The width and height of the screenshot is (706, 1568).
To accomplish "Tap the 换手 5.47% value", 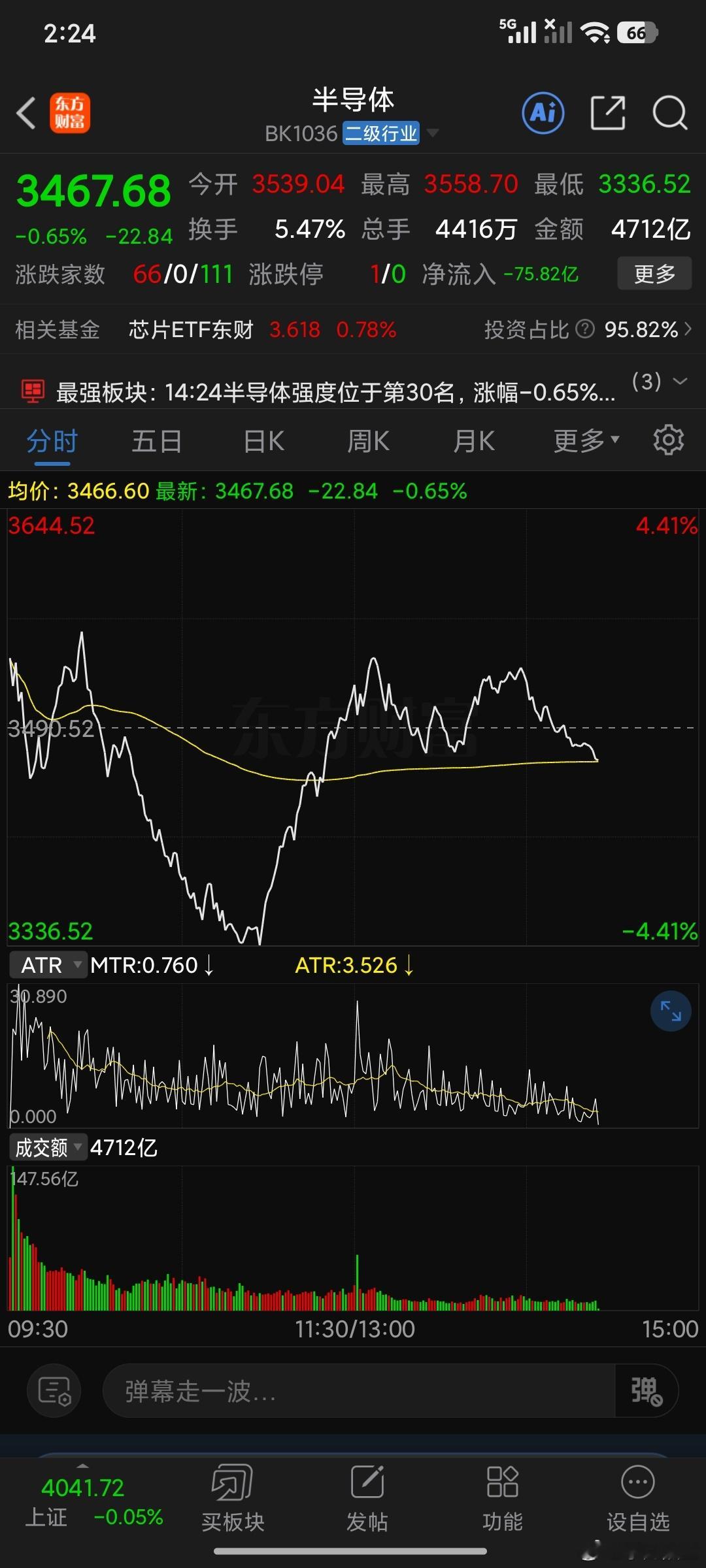I will 310,229.
